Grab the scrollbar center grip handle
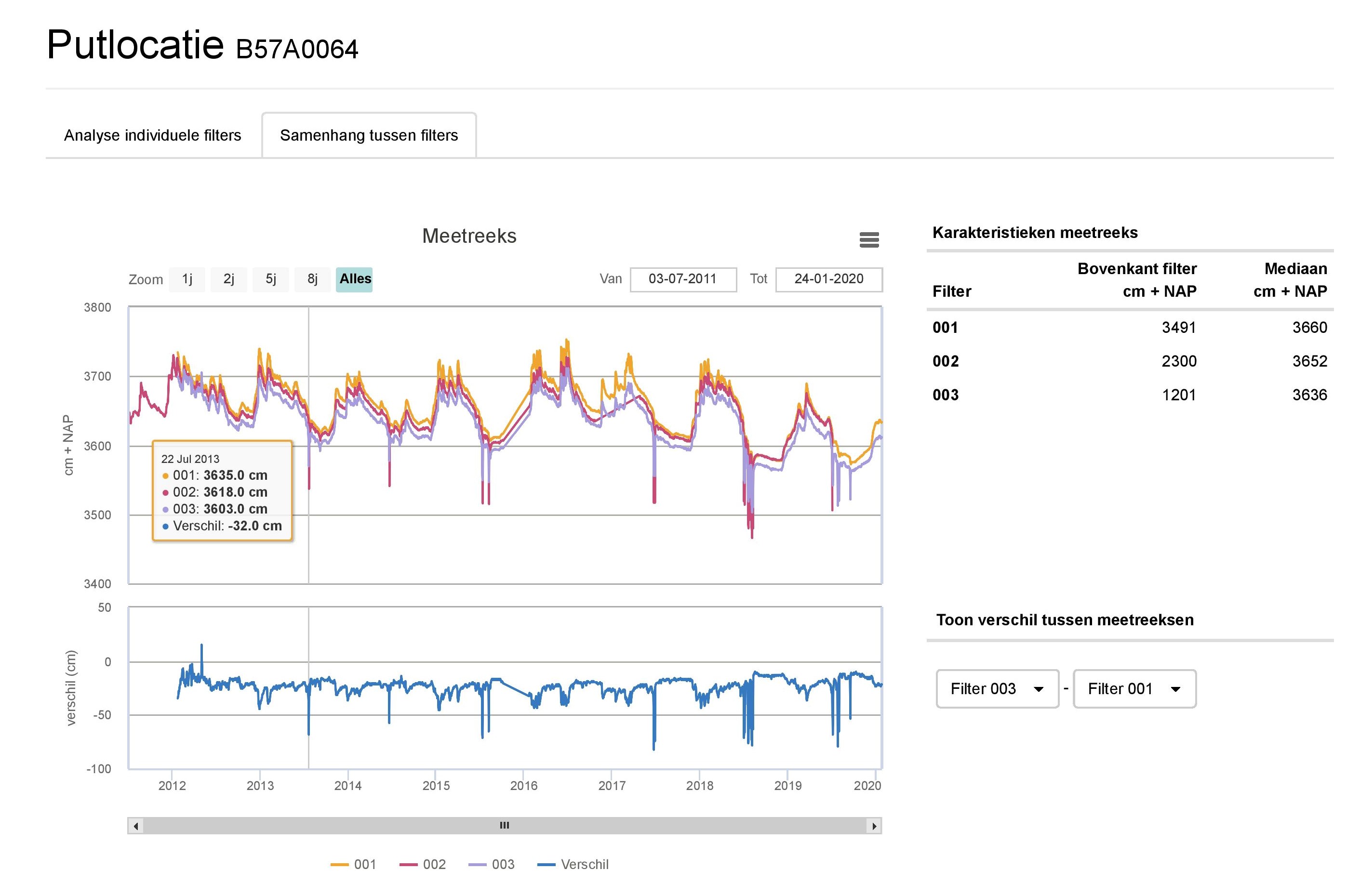The image size is (1347, 896). [x=504, y=825]
